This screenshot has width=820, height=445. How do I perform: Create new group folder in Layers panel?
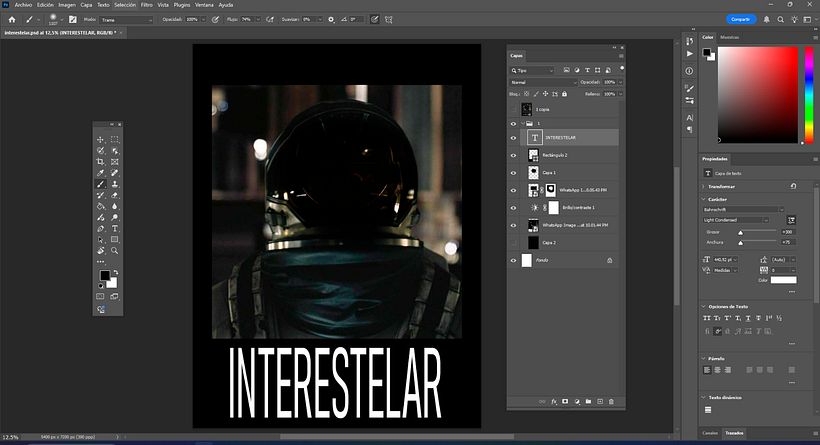point(588,402)
